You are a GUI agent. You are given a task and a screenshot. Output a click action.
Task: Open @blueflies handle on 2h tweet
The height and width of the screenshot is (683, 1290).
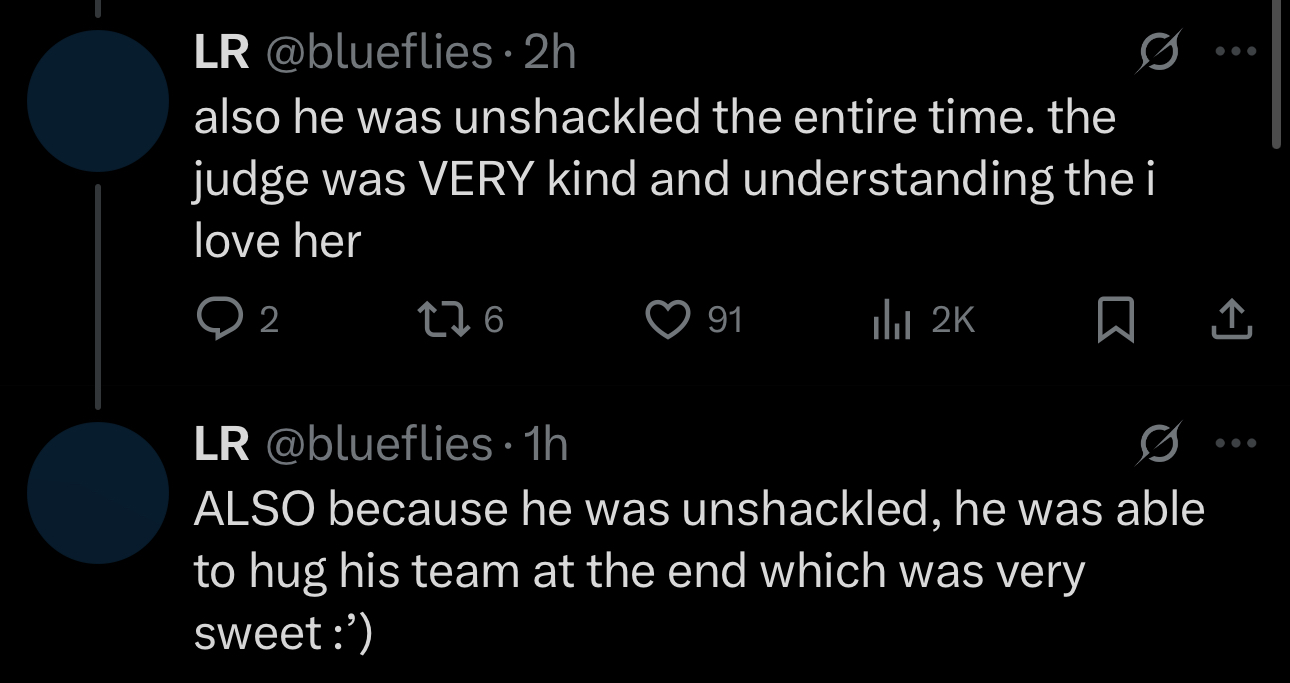[378, 51]
